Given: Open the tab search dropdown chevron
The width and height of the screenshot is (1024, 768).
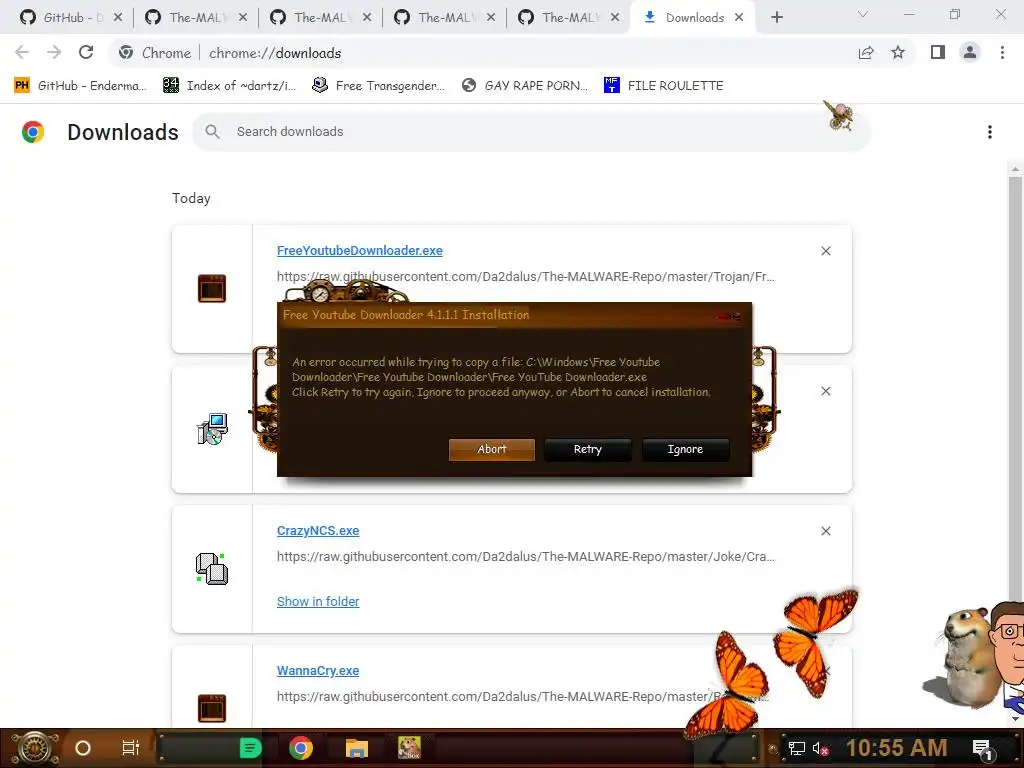Looking at the screenshot, I should [863, 14].
